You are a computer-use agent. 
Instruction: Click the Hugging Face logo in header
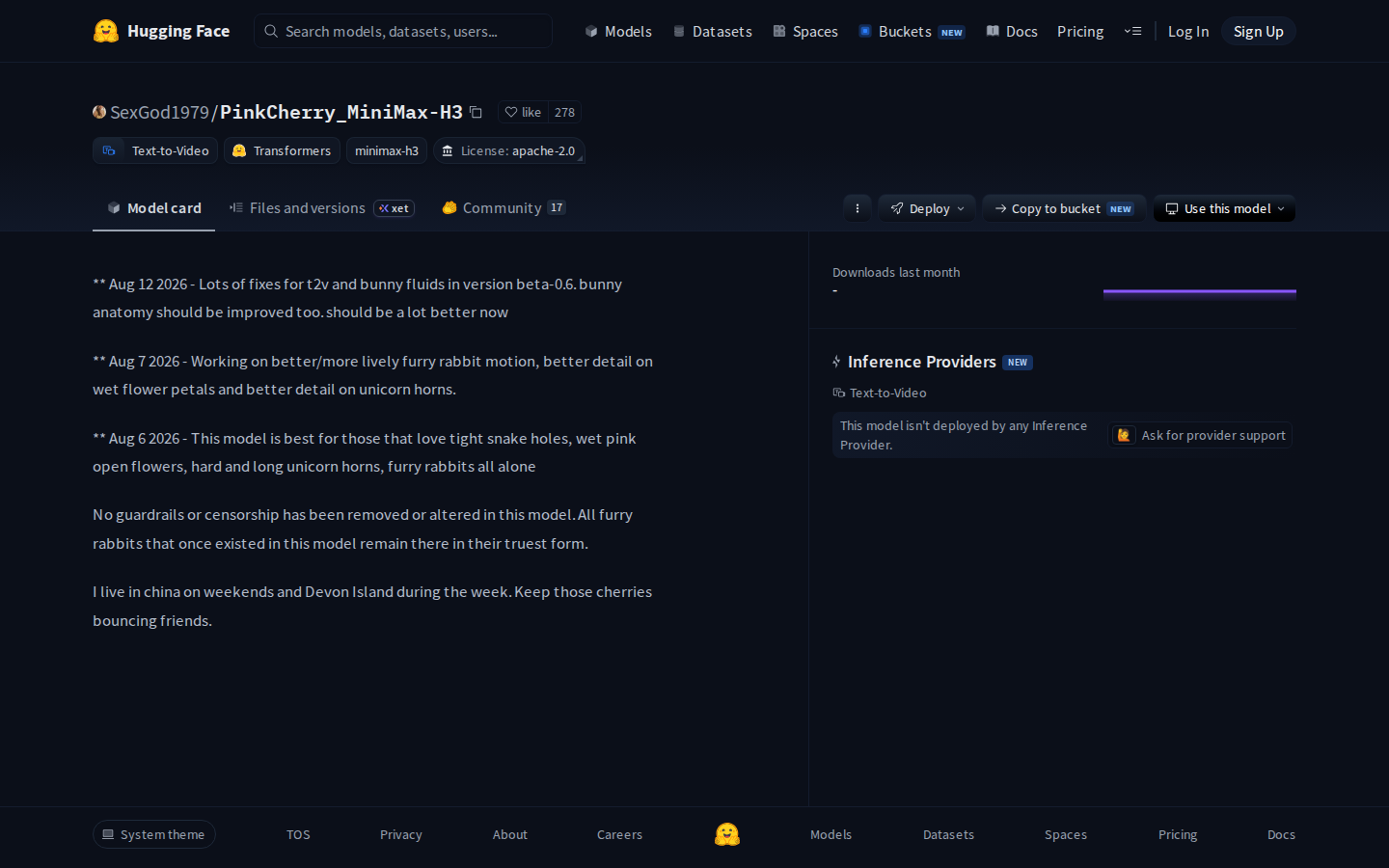pyautogui.click(x=106, y=31)
